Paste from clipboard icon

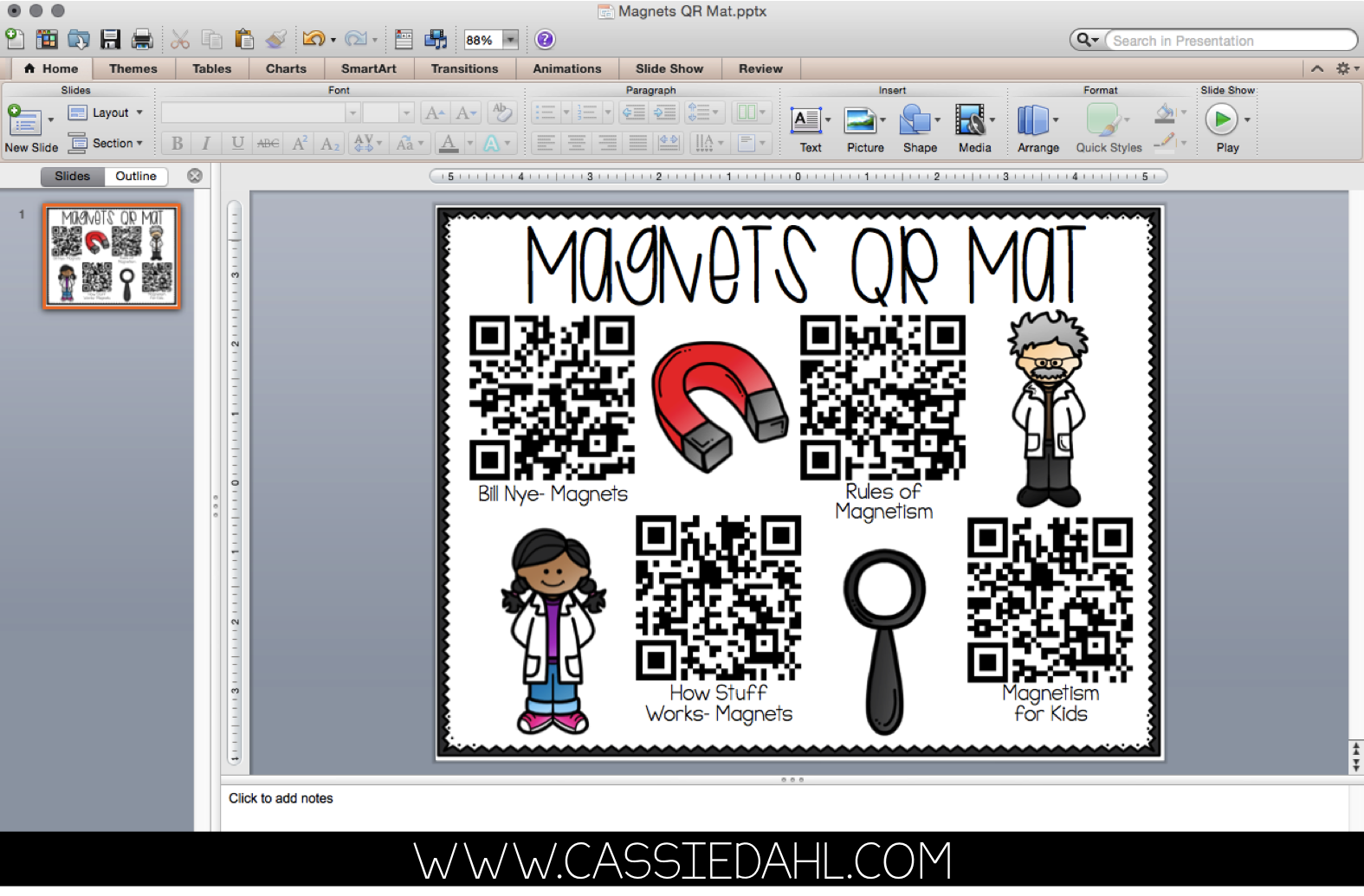tap(244, 39)
